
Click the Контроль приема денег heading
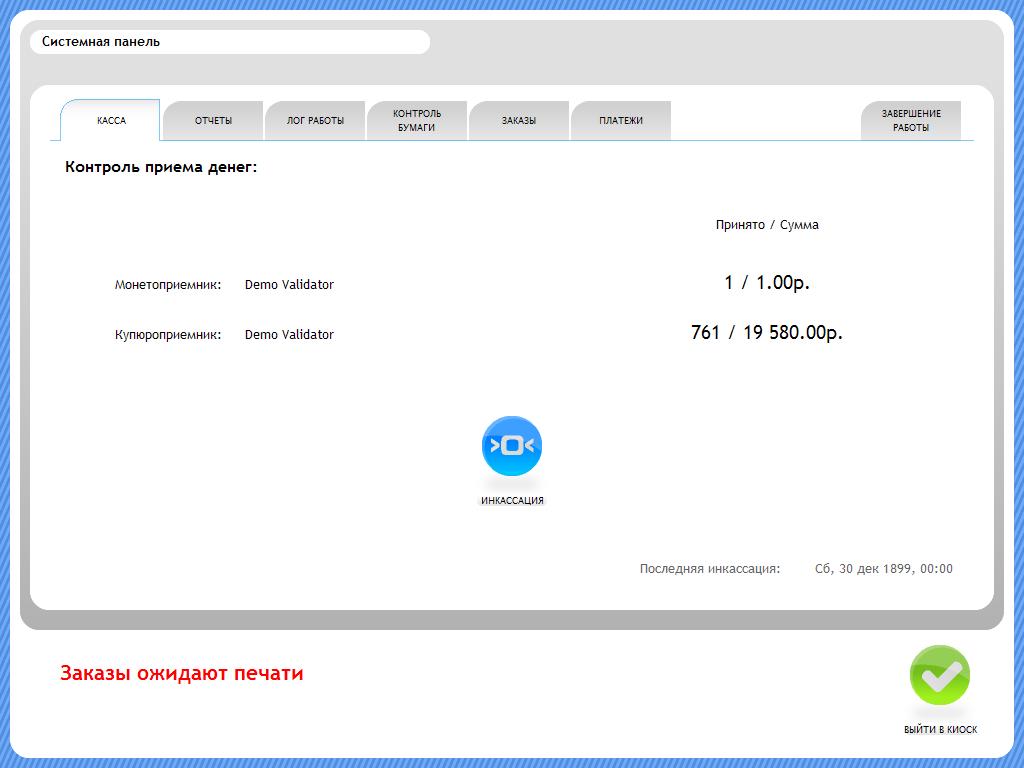[x=161, y=167]
